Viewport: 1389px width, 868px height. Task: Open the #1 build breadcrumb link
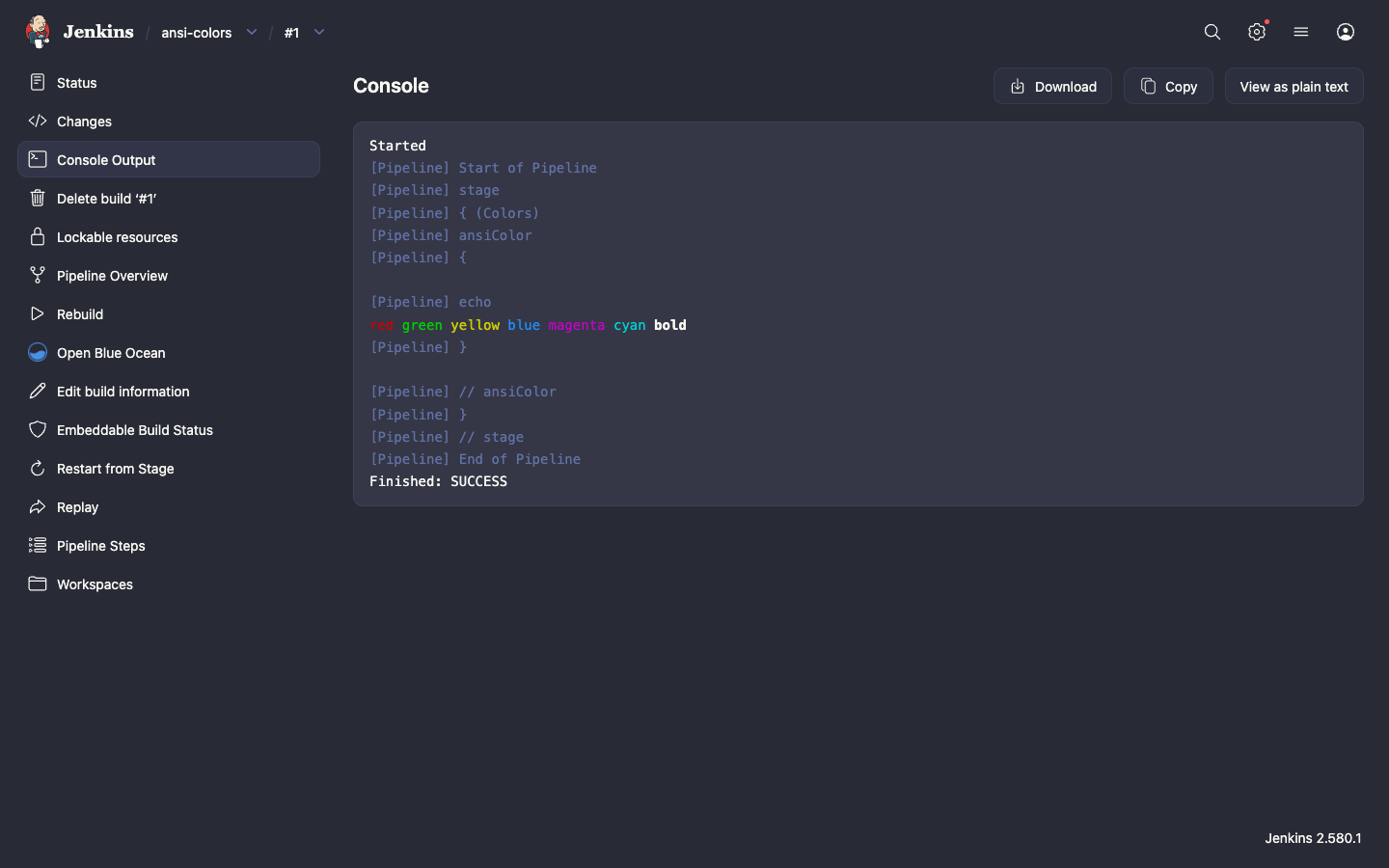click(291, 32)
